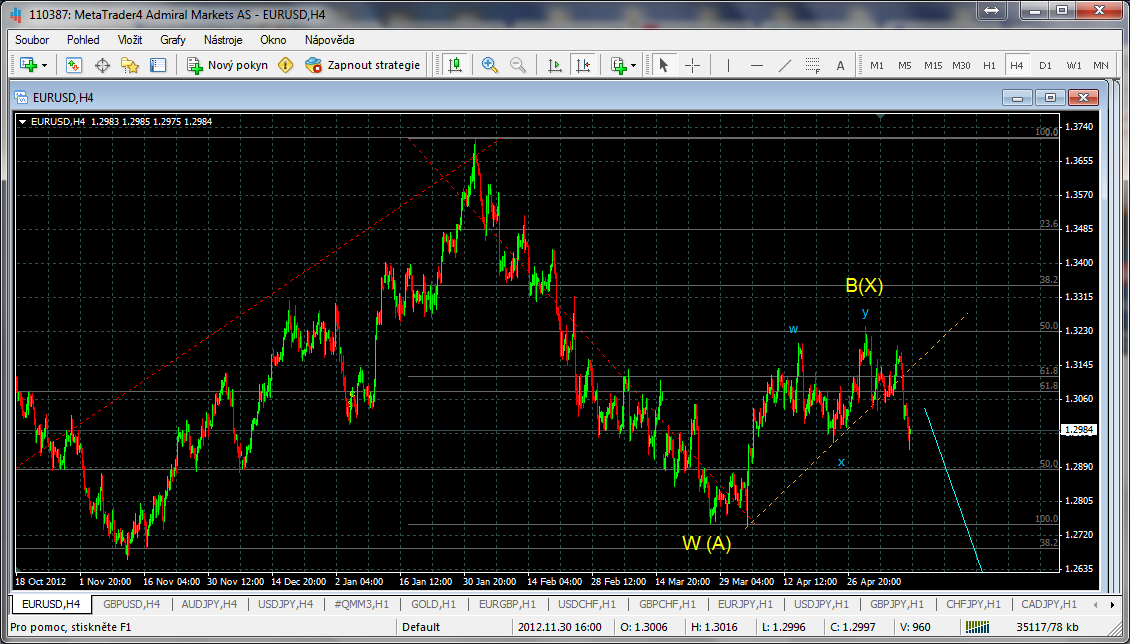
Task: Open the Okno menu
Action: 273,40
